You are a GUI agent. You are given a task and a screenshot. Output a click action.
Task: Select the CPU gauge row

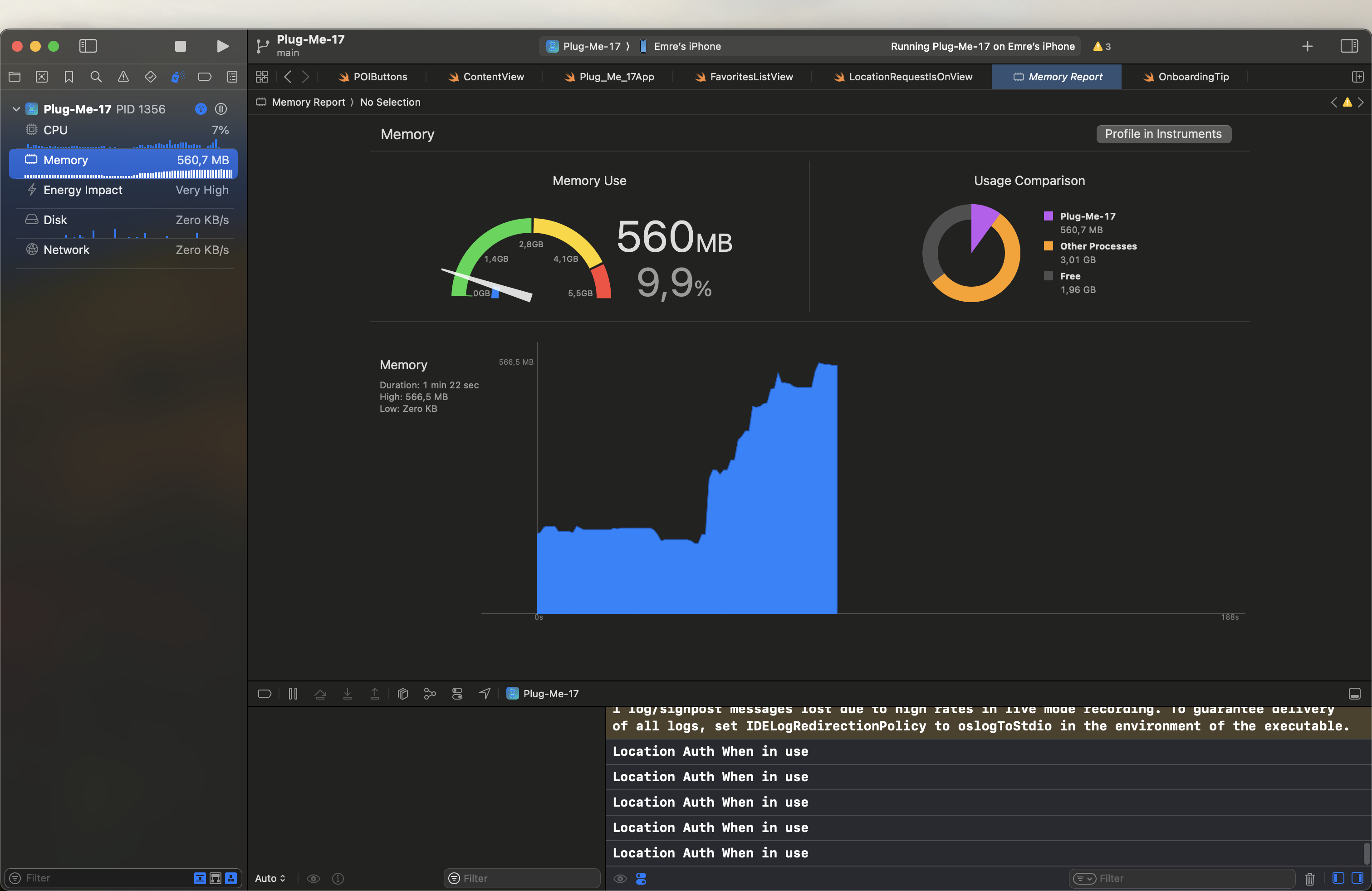[123, 135]
